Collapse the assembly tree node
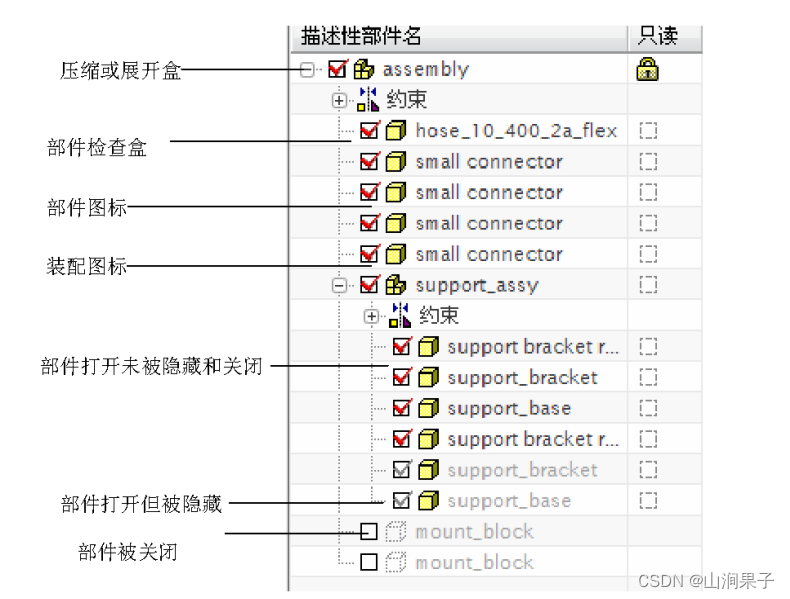Screen dimensions: 790x599 click(x=306, y=70)
